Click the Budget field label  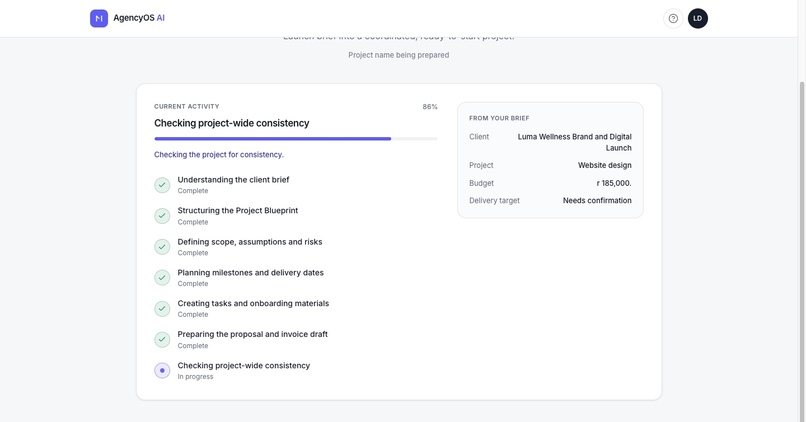click(481, 183)
